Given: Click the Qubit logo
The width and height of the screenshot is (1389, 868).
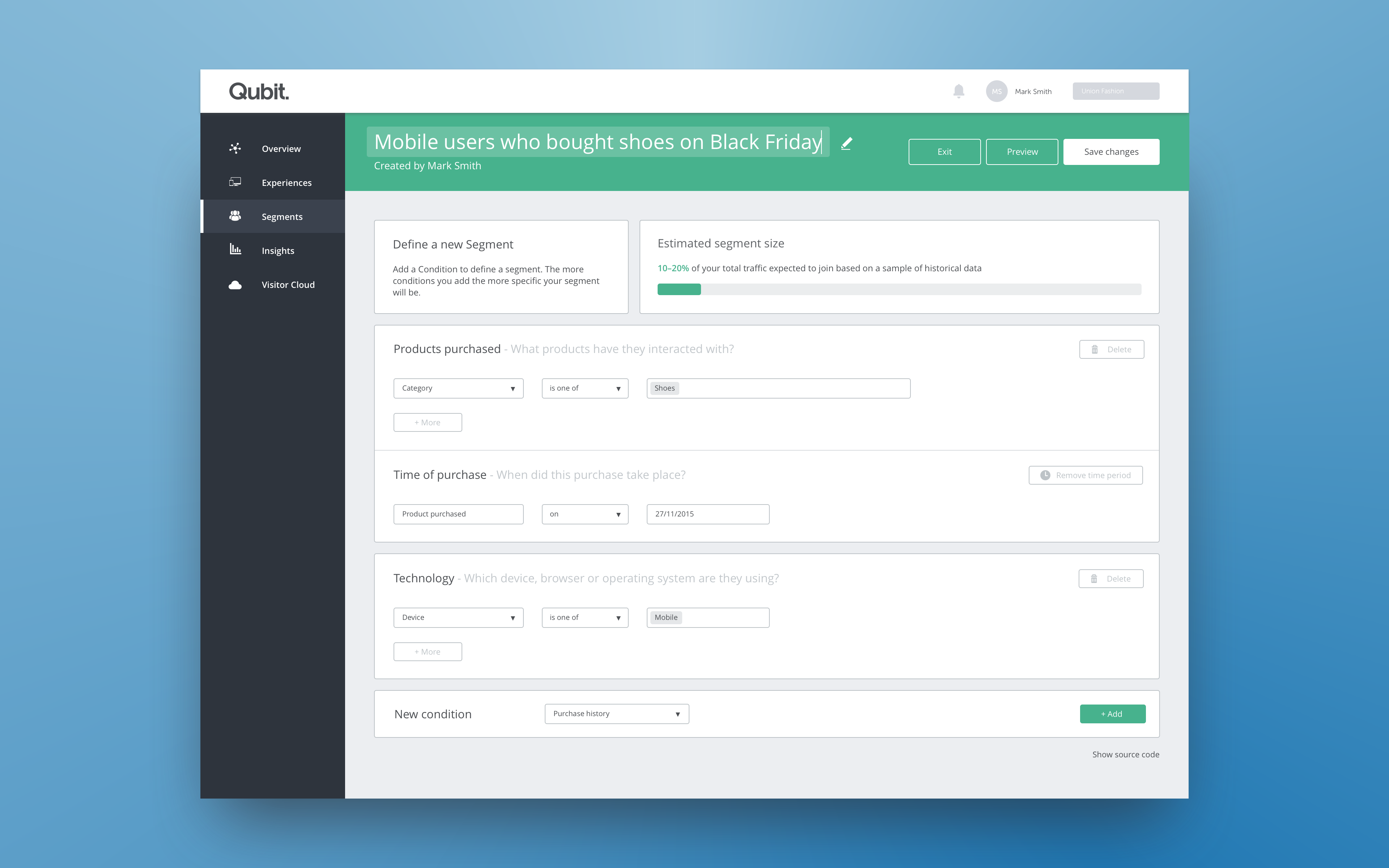Looking at the screenshot, I should click(x=259, y=91).
